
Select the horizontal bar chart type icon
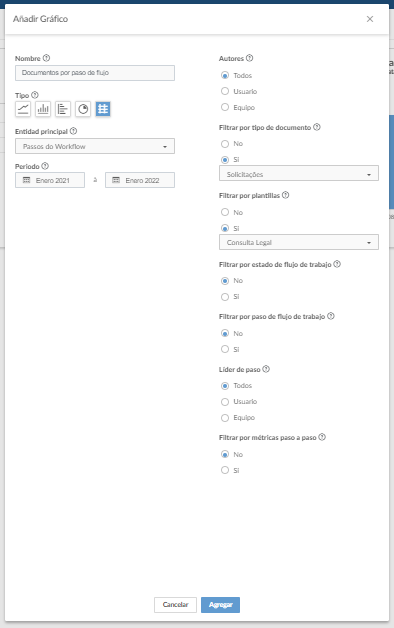click(x=63, y=109)
